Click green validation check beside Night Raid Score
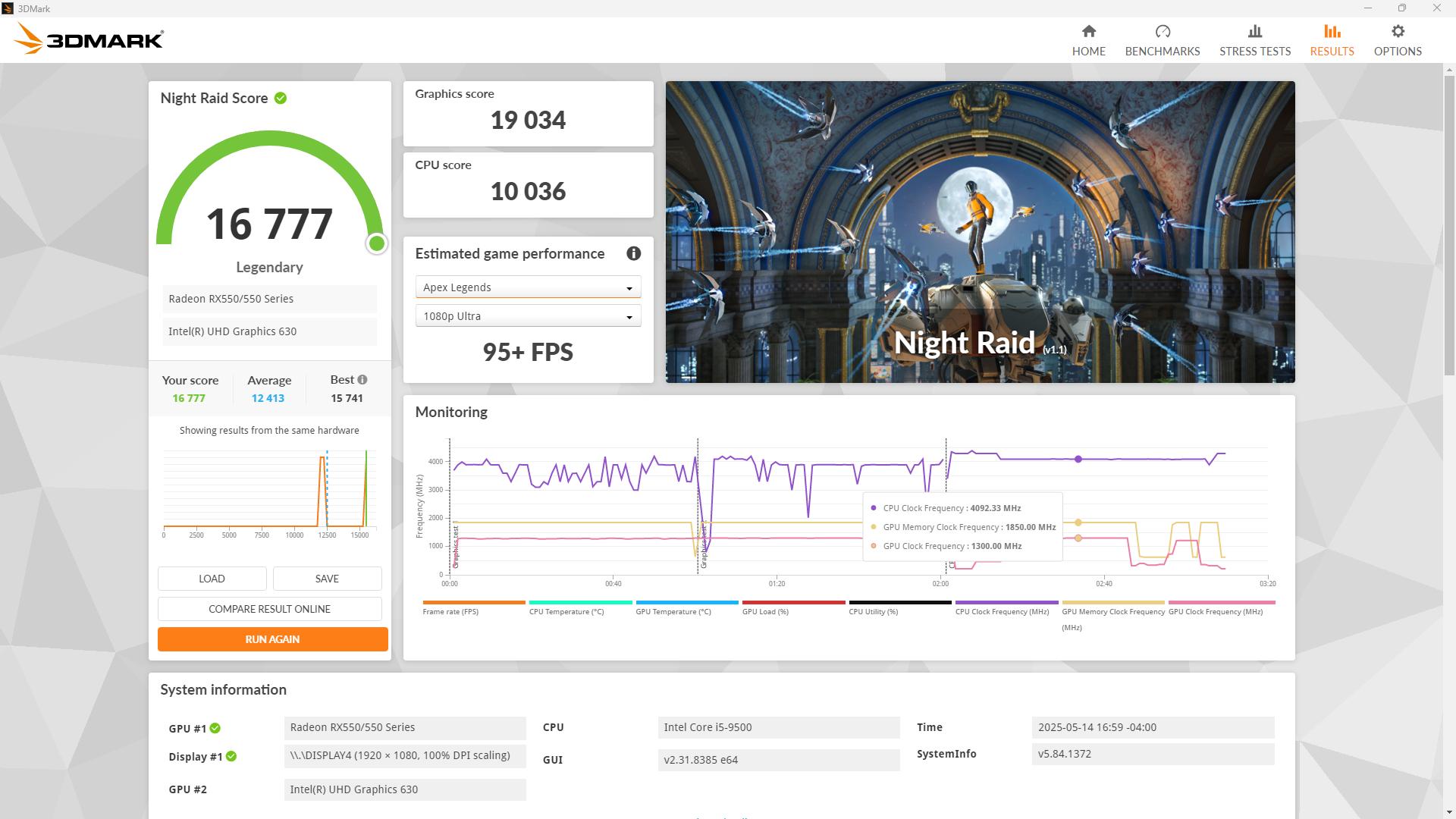This screenshot has width=1456, height=819. [x=281, y=99]
